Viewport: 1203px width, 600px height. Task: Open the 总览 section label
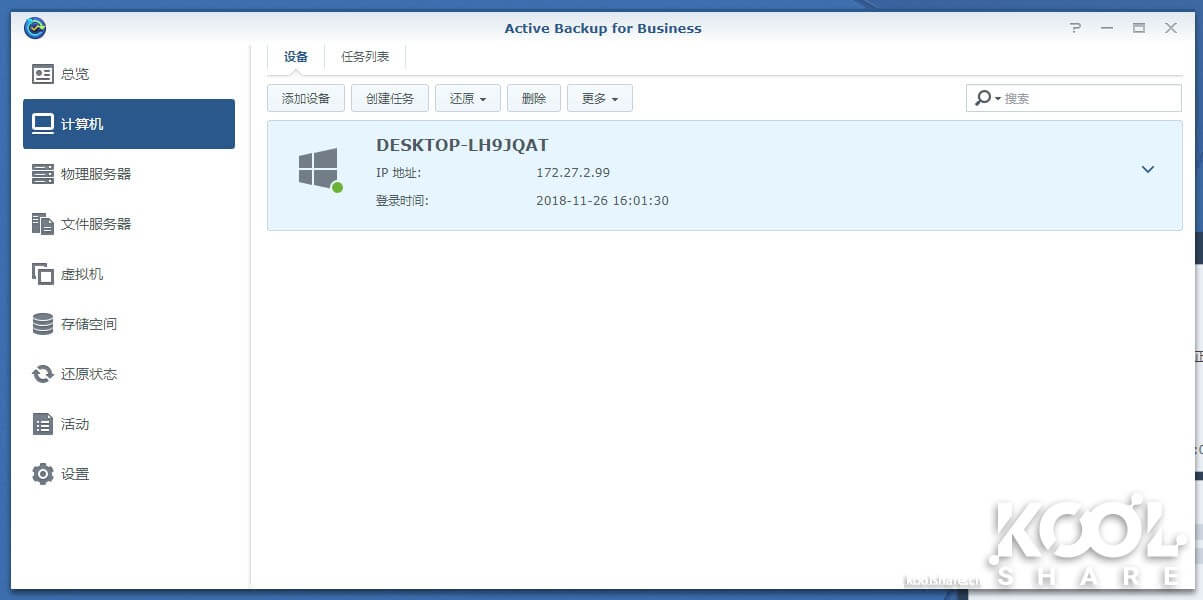[75, 74]
